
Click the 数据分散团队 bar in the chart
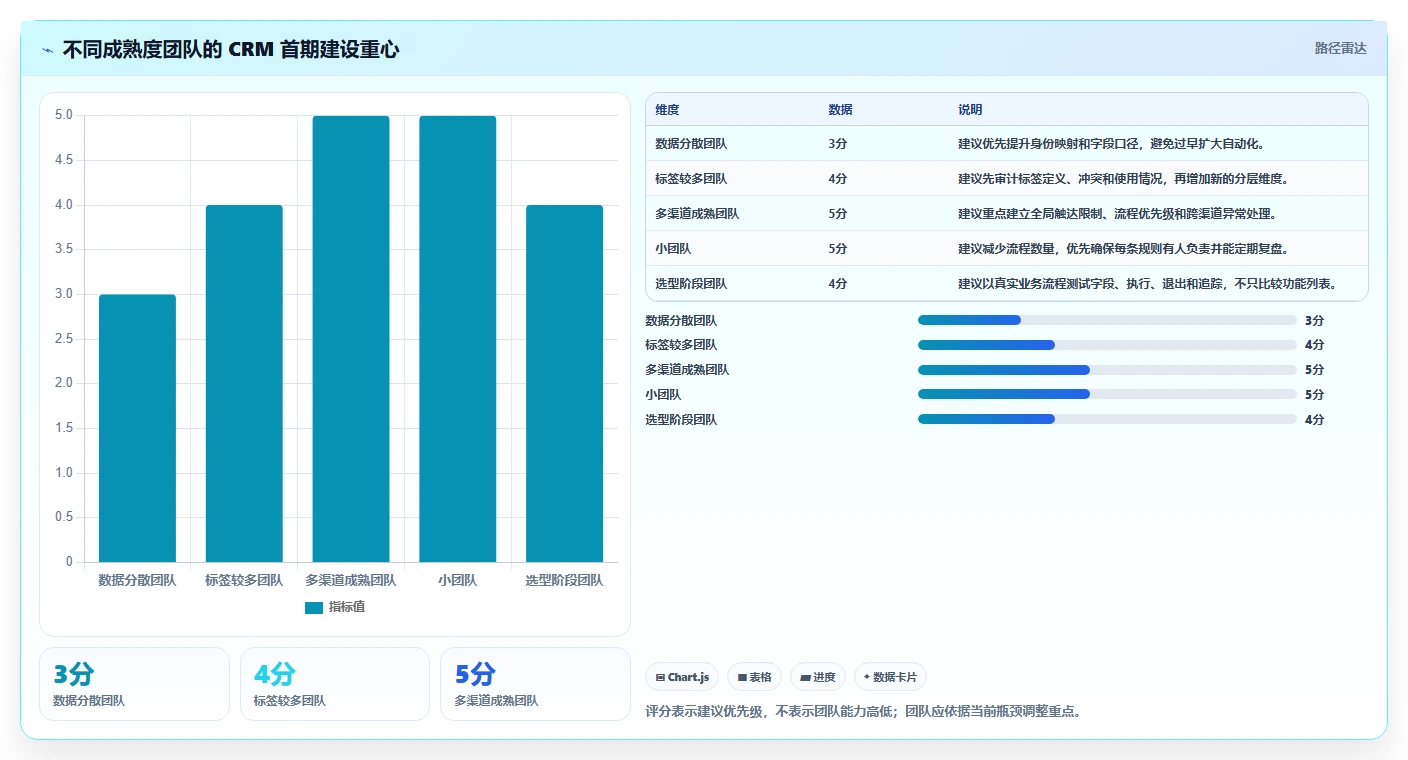[137, 428]
